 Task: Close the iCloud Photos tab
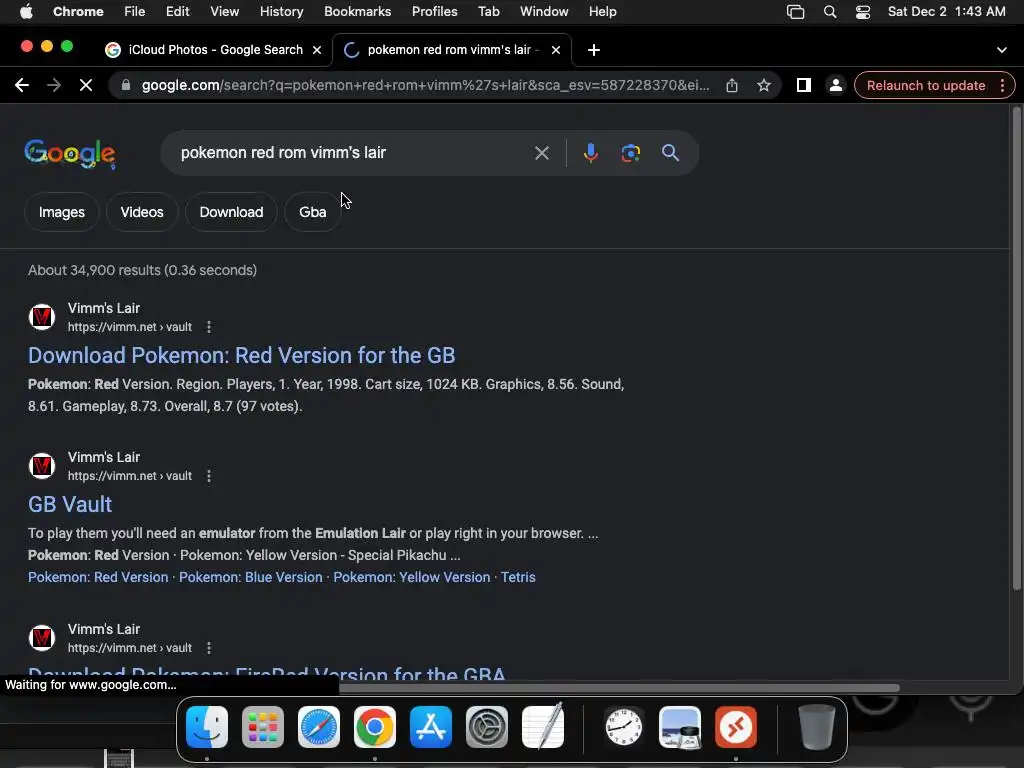(317, 50)
